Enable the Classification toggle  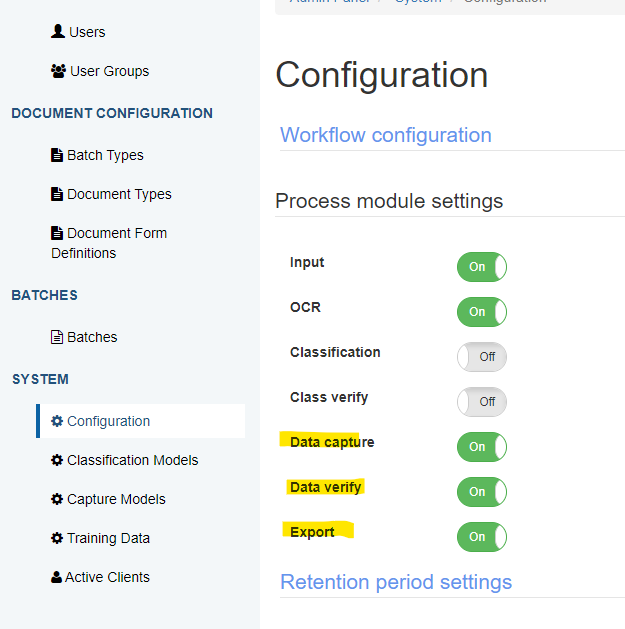click(x=482, y=357)
